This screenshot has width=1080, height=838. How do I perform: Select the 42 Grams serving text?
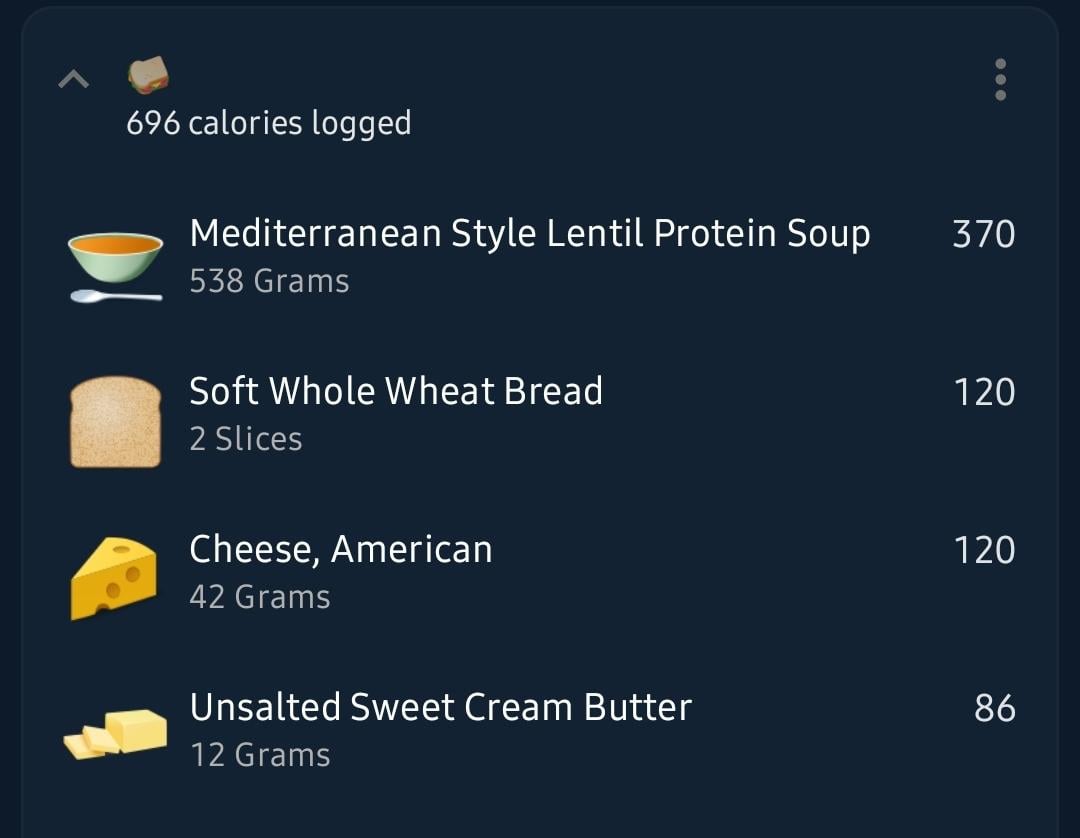point(260,596)
